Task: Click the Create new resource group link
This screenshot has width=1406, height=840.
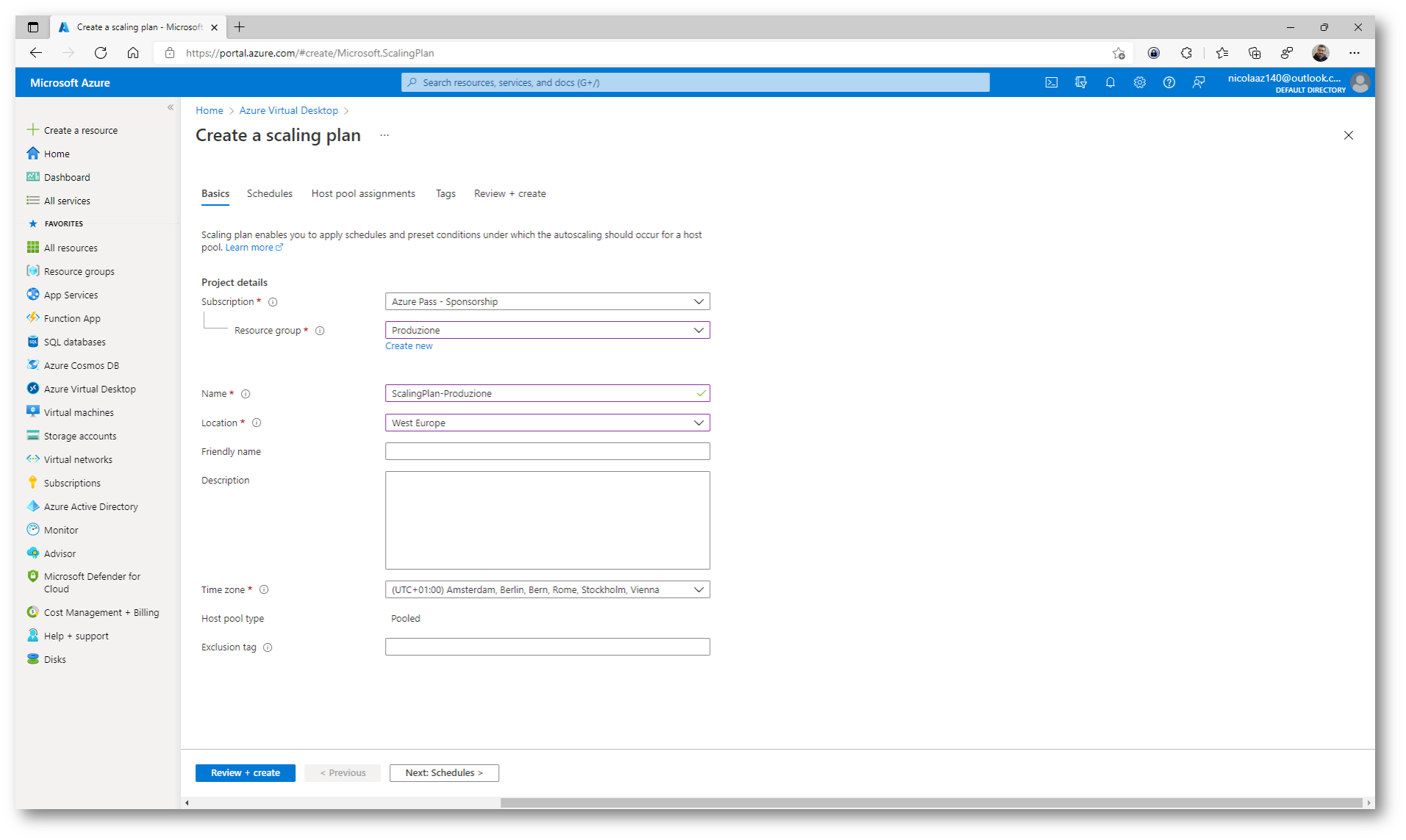Action: pos(409,346)
